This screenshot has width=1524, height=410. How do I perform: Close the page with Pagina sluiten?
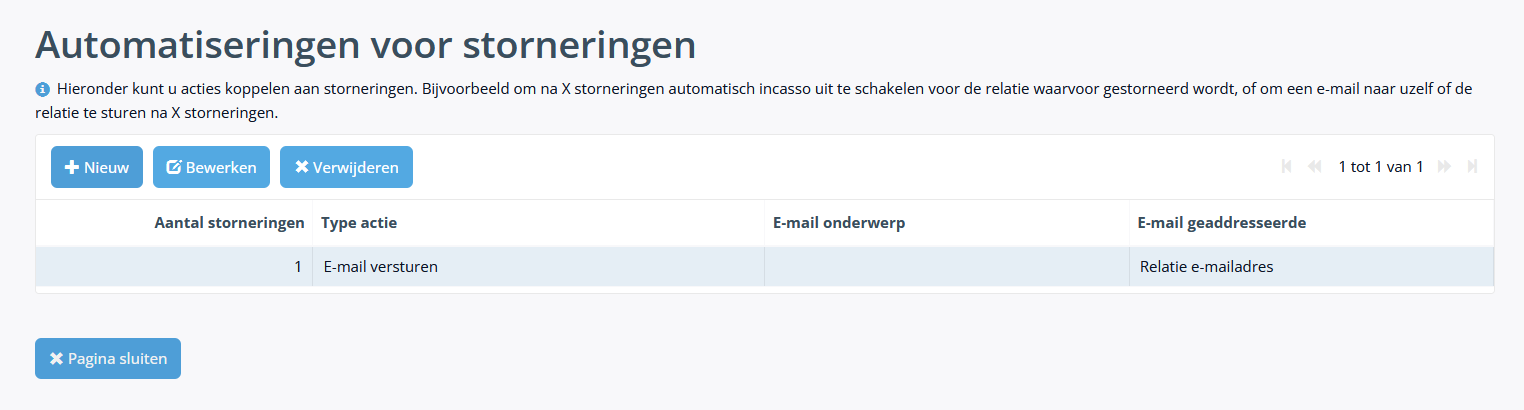[x=108, y=358]
